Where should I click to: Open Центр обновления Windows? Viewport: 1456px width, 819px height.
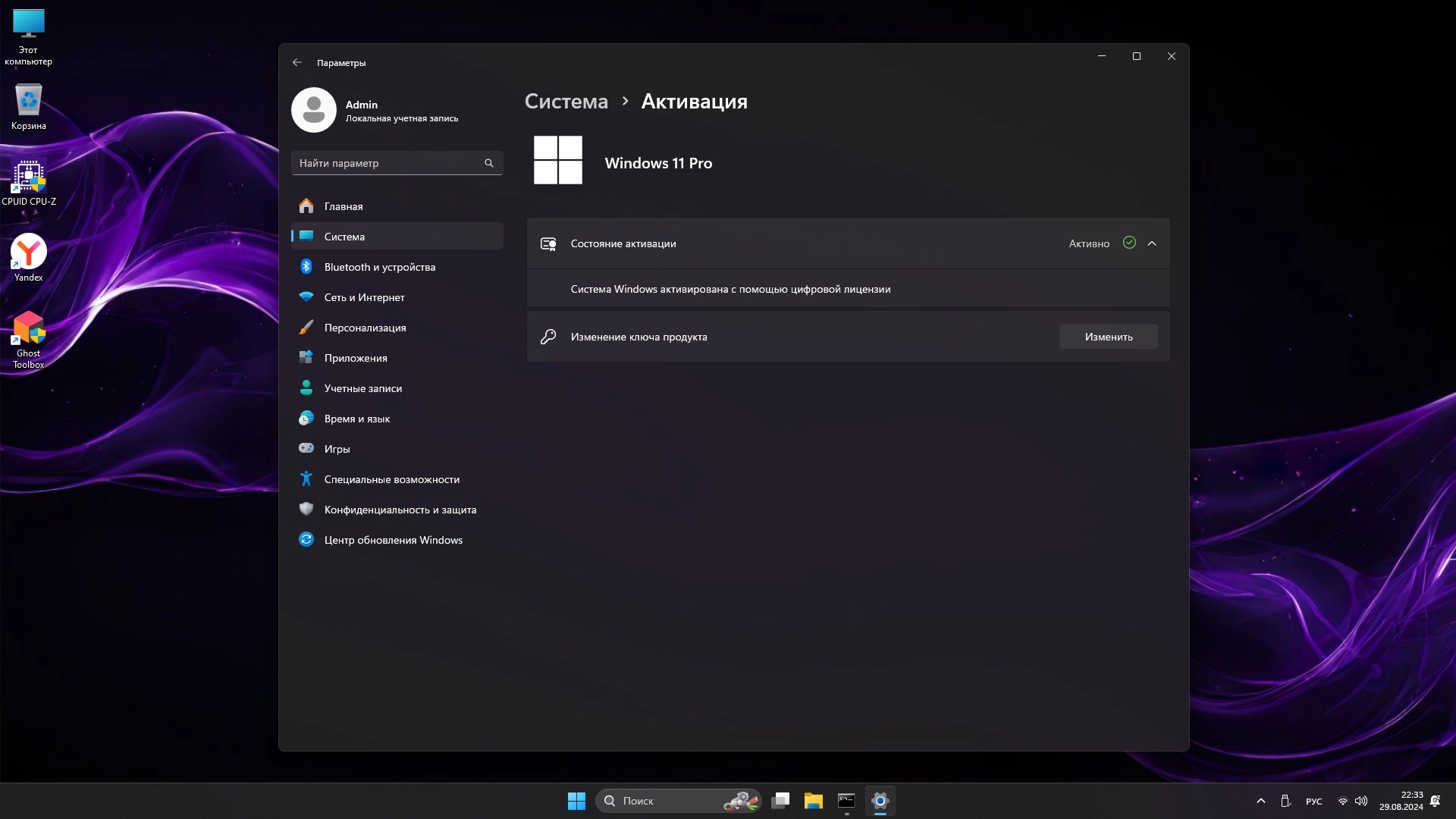[x=393, y=540]
